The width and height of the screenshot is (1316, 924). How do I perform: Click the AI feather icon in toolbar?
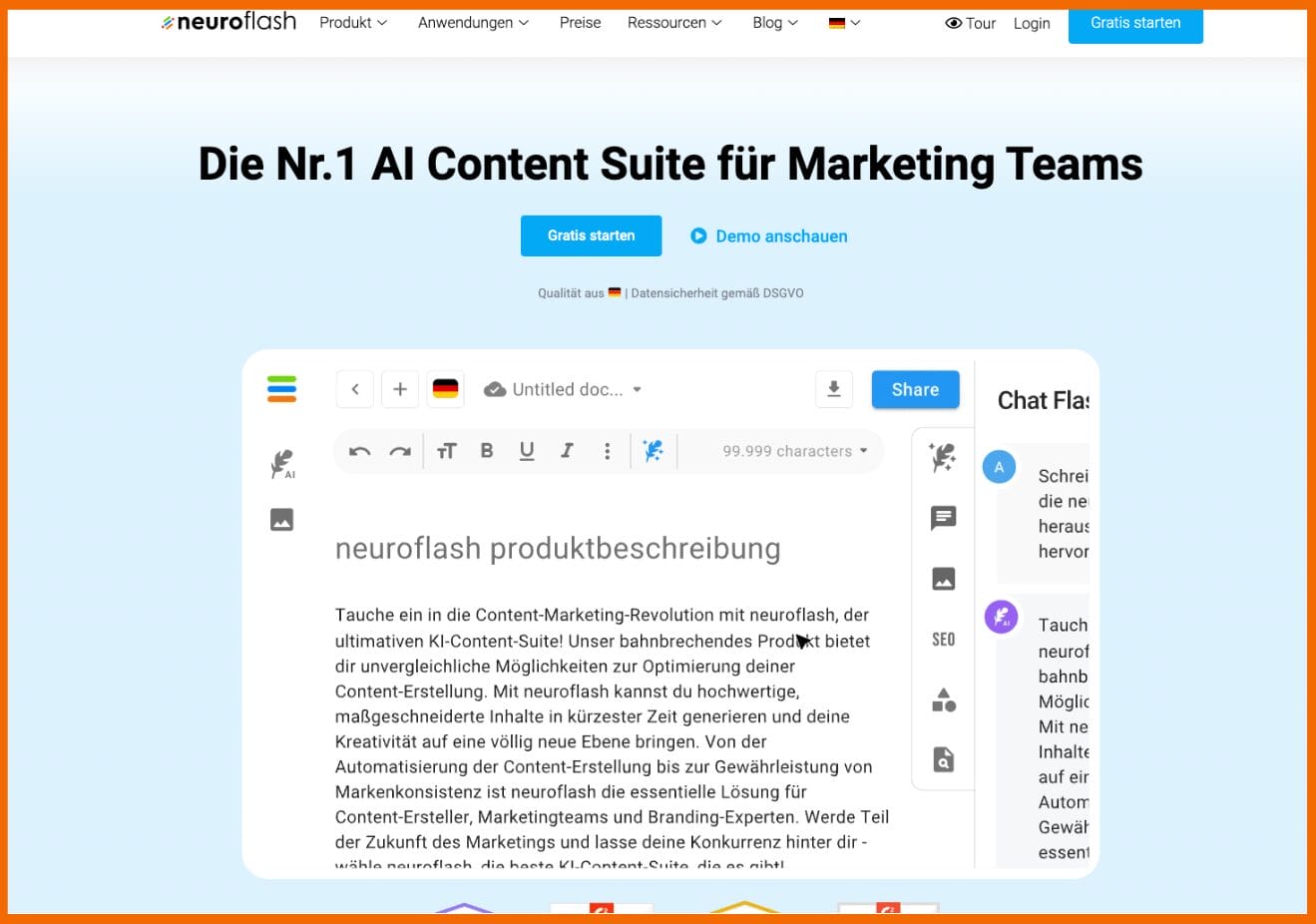[x=654, y=451]
